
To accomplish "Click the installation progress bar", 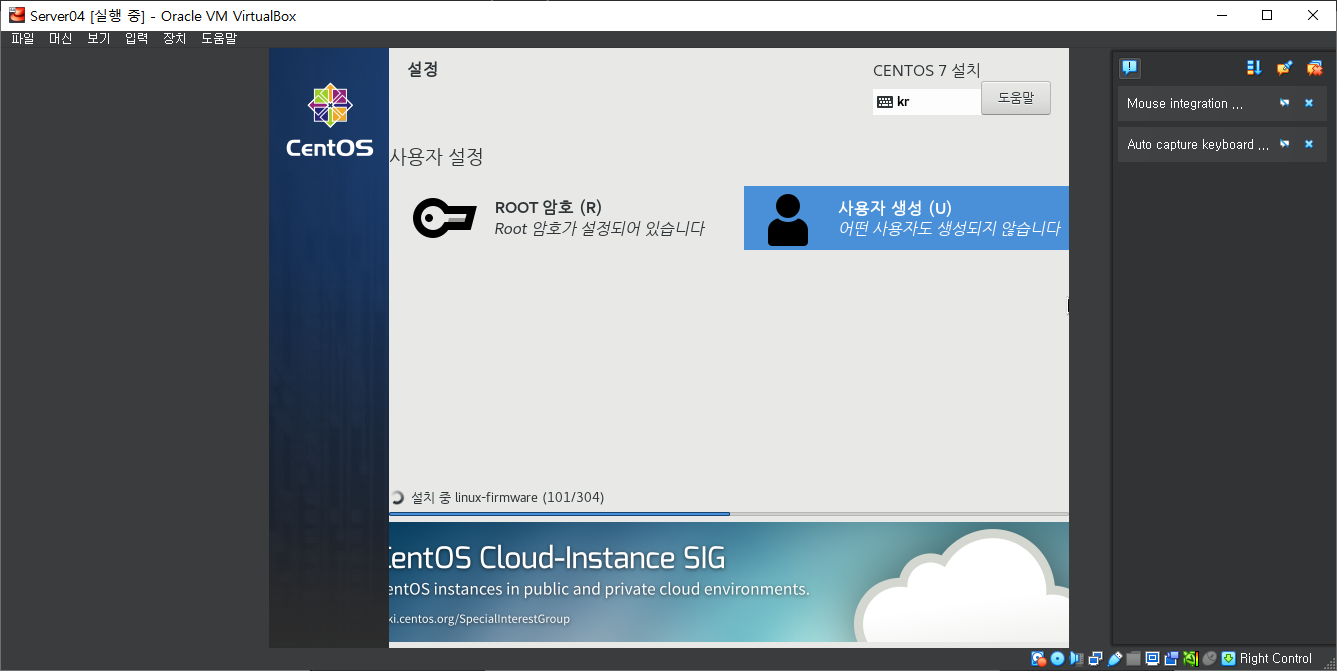I will coord(729,514).
